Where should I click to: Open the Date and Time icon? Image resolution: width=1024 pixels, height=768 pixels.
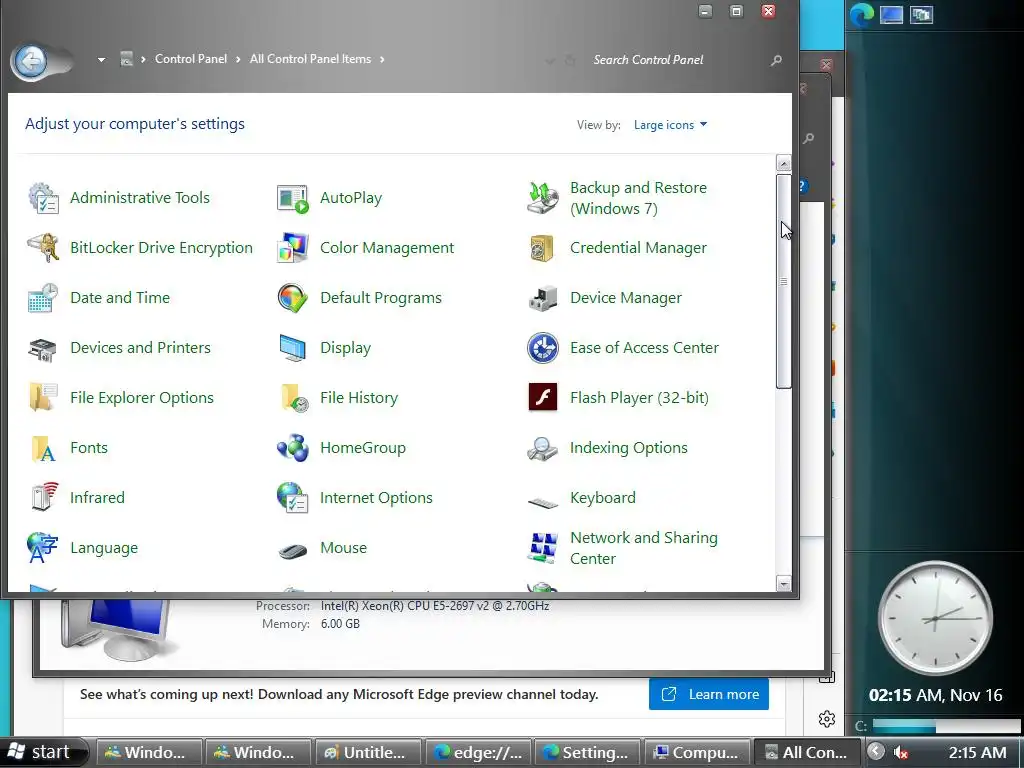pos(43,298)
